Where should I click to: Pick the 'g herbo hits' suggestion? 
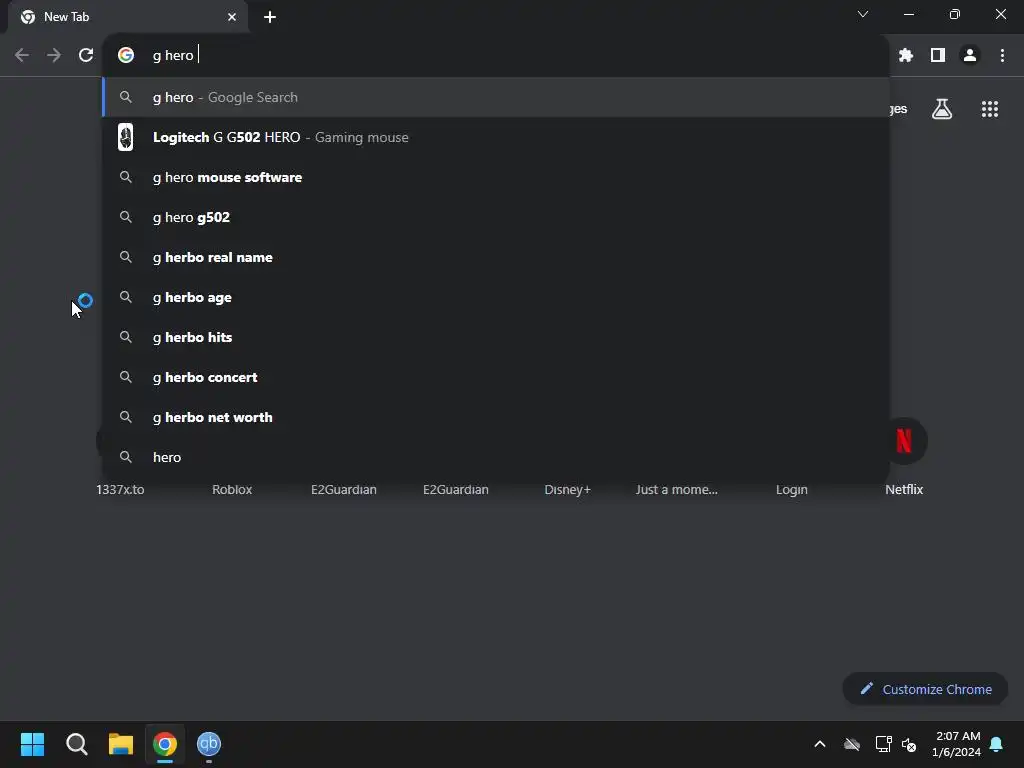(496, 337)
